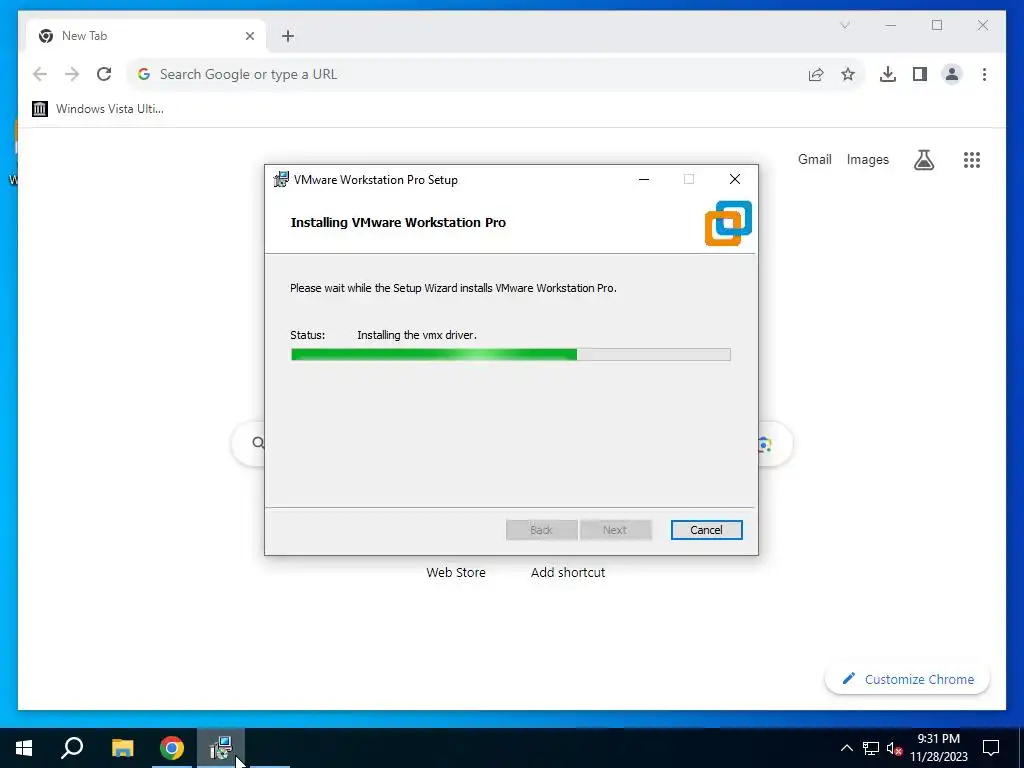The width and height of the screenshot is (1024, 768).
Task: Open the Windows Vista Ulti... bookmark
Action: click(x=98, y=109)
